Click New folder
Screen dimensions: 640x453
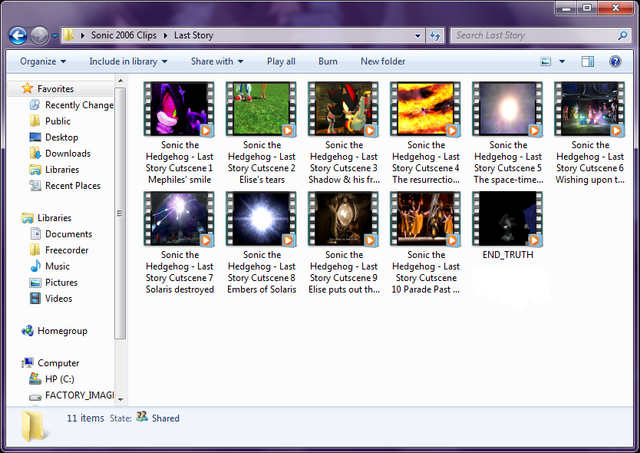click(383, 62)
